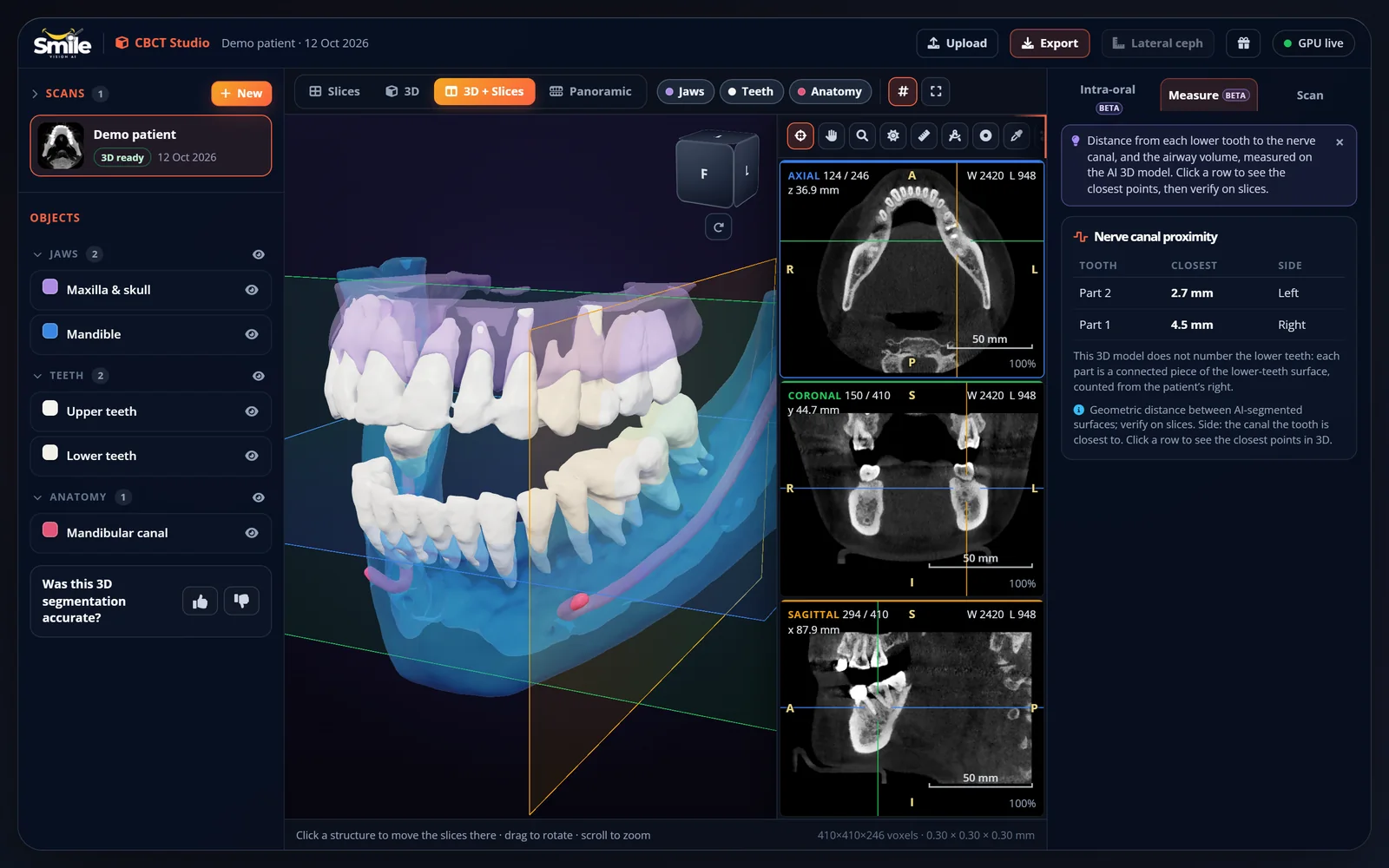
Task: Give thumbs down for segmentation accuracy
Action: tap(241, 602)
